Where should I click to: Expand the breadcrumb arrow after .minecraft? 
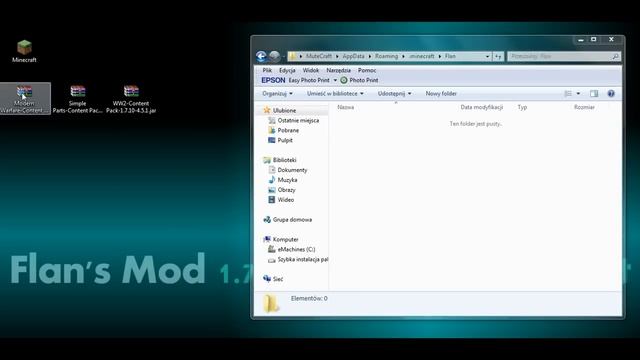pyautogui.click(x=440, y=56)
